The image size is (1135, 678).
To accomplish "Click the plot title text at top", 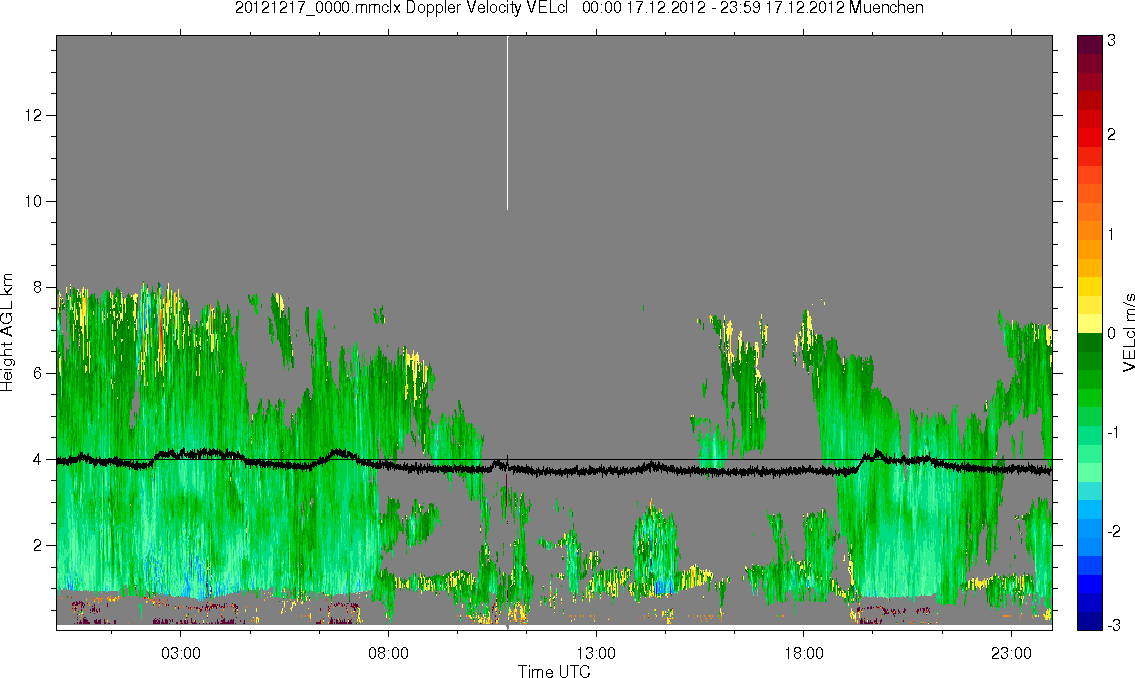I will point(579,8).
